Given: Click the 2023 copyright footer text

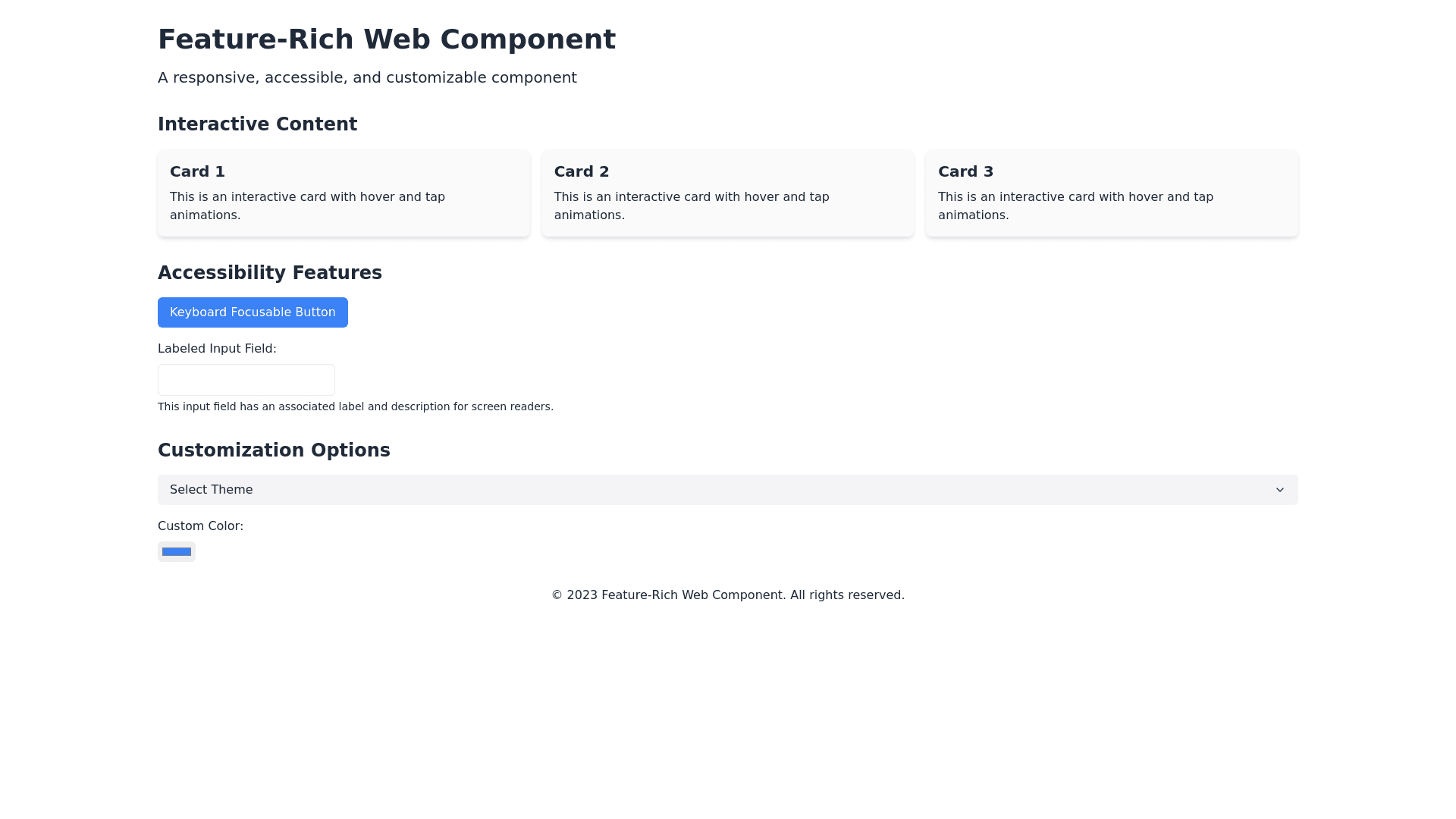Looking at the screenshot, I should click(728, 595).
